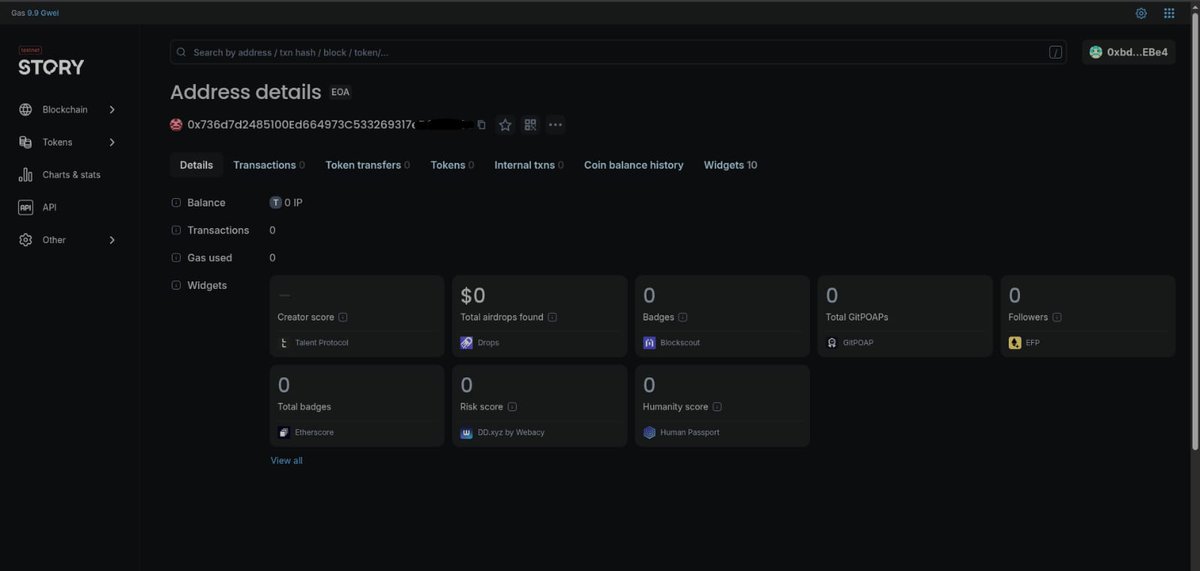This screenshot has width=1200, height=571.
Task: Expand the Blockchain menu chevron
Action: 112,109
